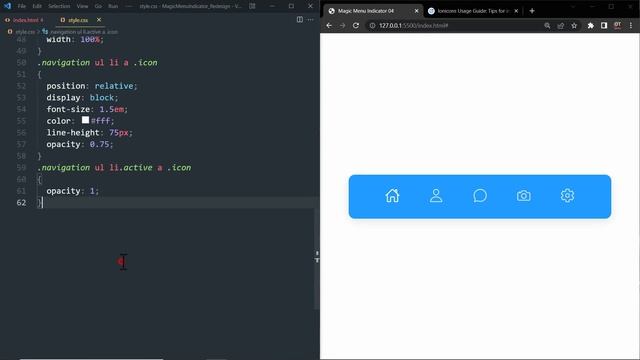Open the Go menu in VS Code

(x=98, y=6)
